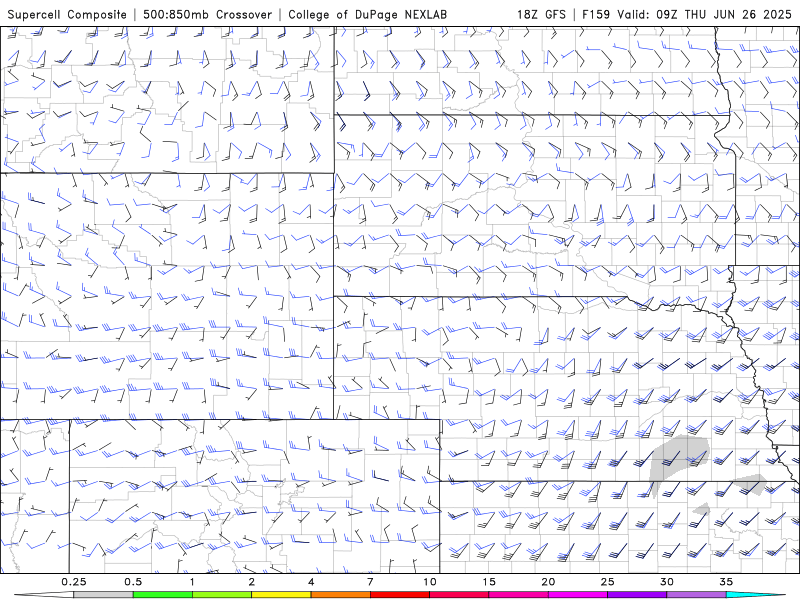Click the legend value 4
This screenshot has width=800, height=600.
click(311, 582)
